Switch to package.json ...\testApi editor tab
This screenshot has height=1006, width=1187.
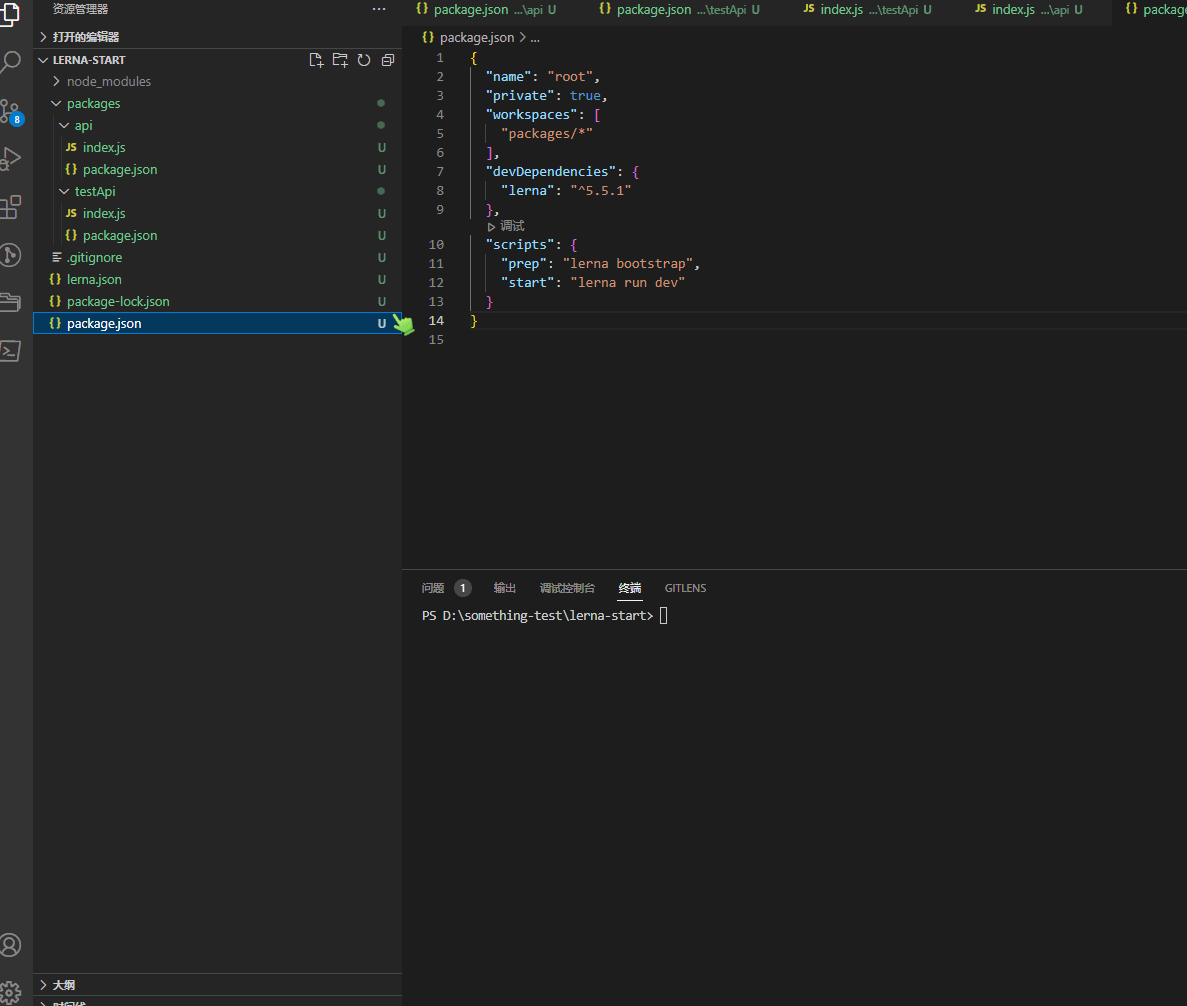coord(679,10)
